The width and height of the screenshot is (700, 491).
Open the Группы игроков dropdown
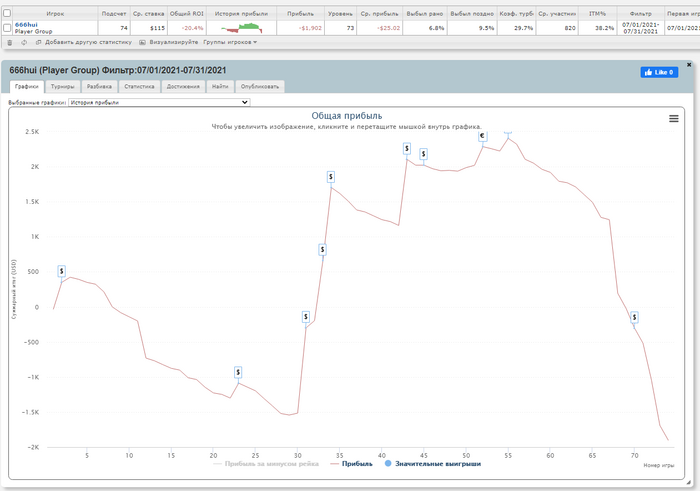(230, 42)
